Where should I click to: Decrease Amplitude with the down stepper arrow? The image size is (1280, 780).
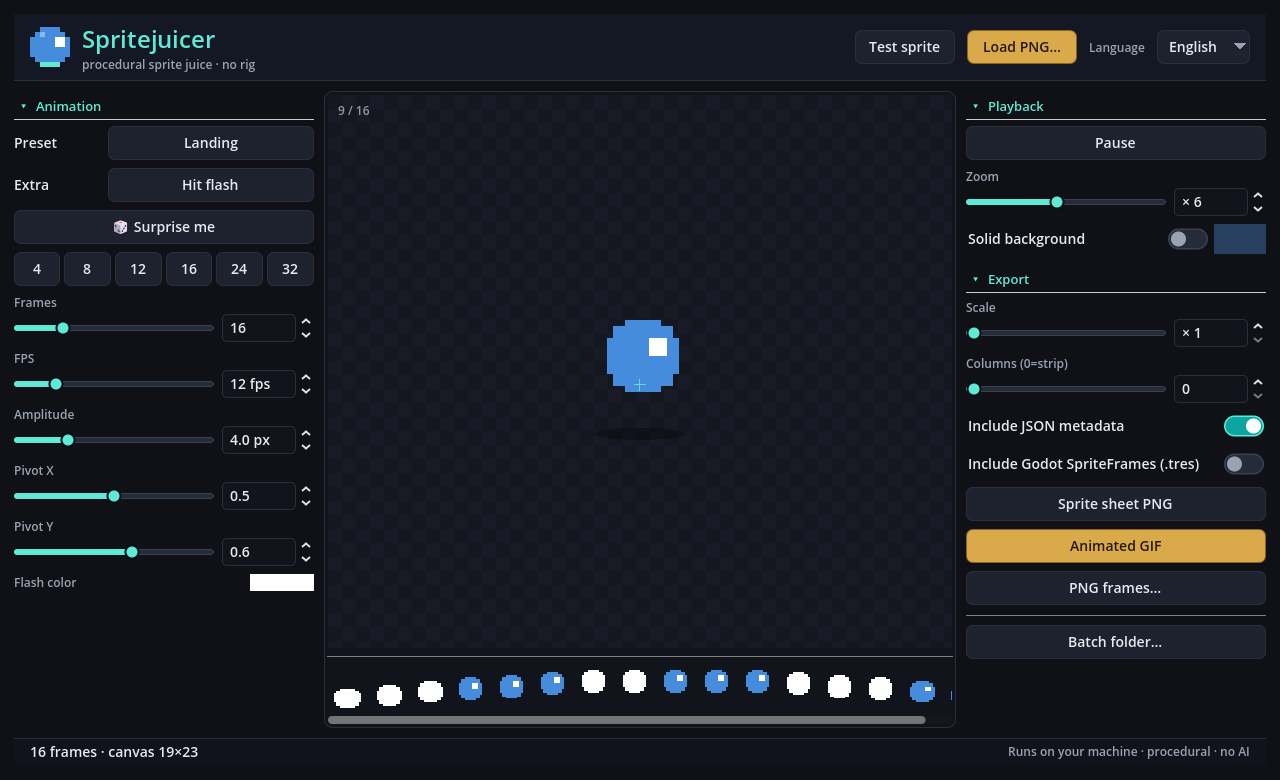[306, 447]
